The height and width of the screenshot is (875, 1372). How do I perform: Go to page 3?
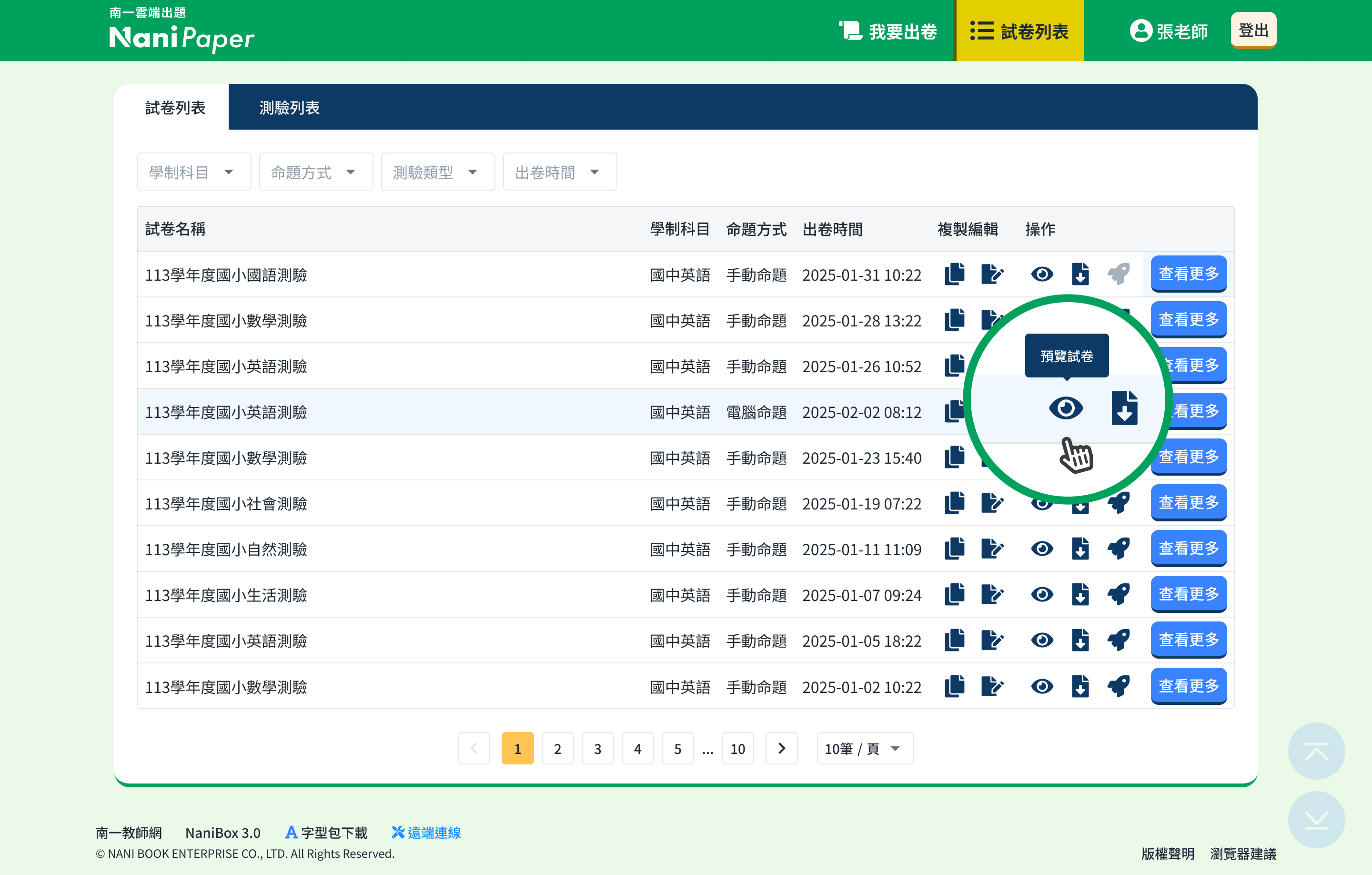pos(597,748)
